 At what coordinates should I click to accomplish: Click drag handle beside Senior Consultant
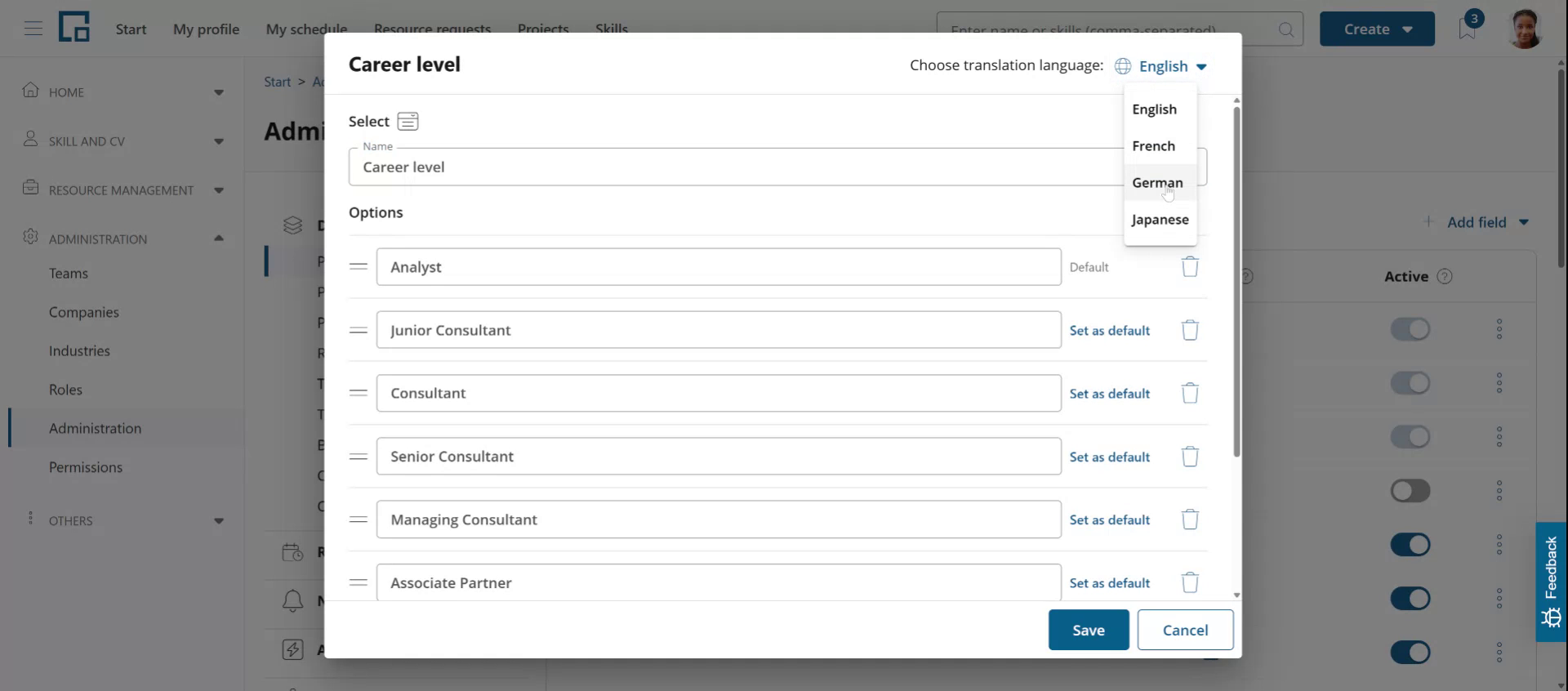point(358,456)
